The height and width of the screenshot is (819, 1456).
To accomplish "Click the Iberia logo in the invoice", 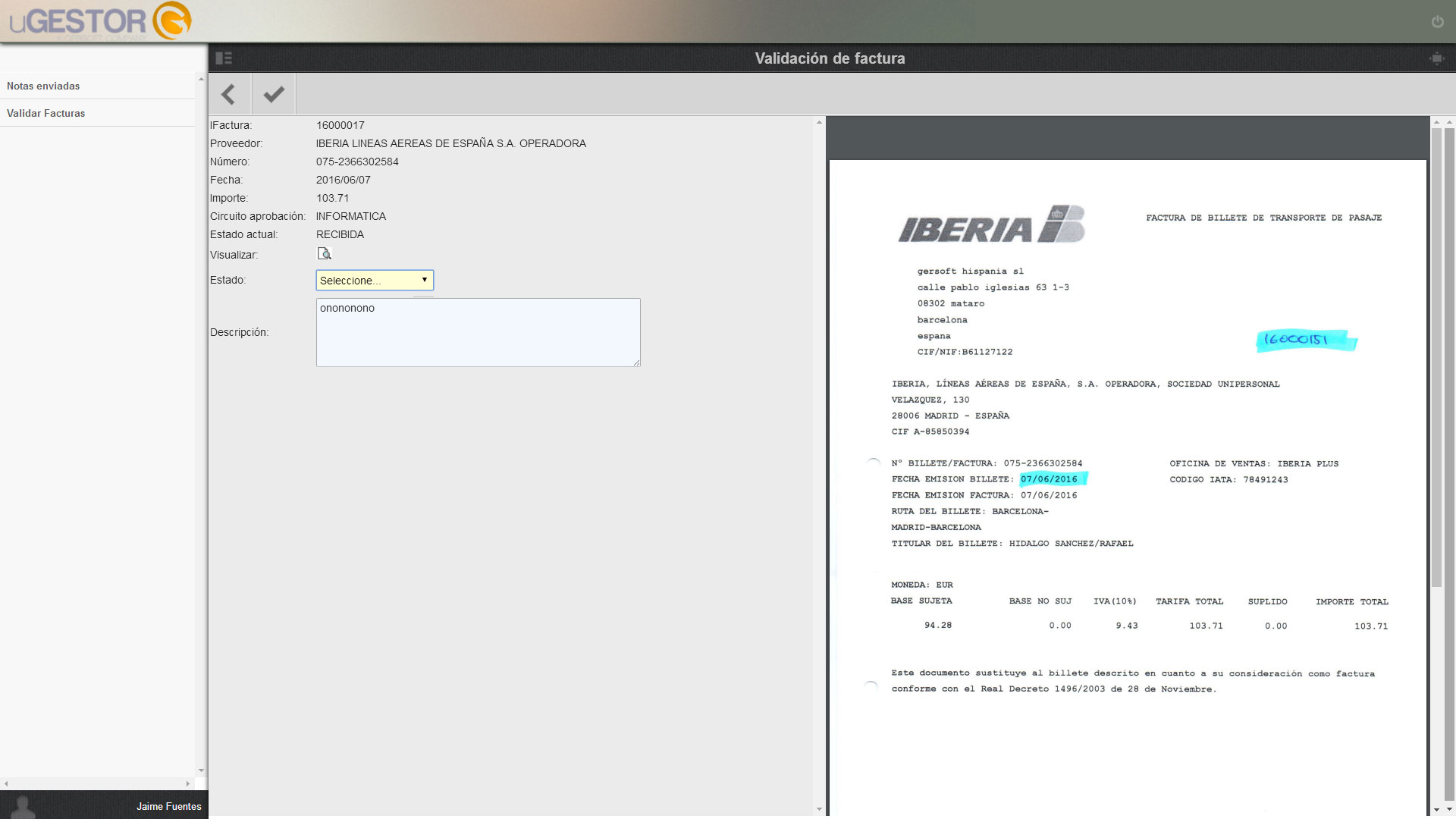I will 992,224.
